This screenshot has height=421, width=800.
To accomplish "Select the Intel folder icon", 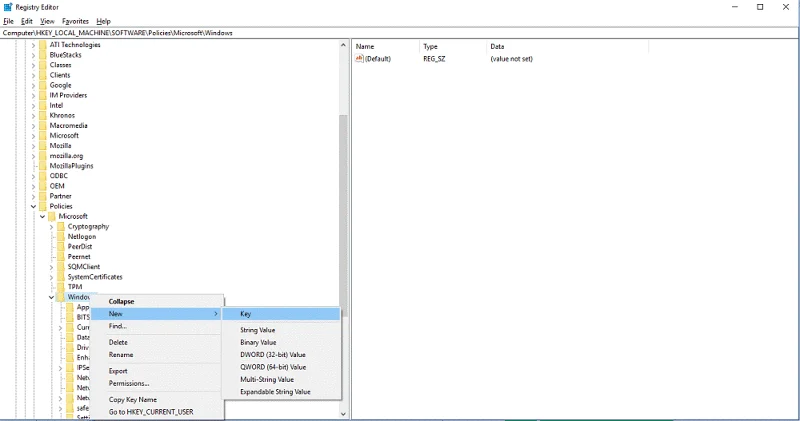I will click(43, 106).
